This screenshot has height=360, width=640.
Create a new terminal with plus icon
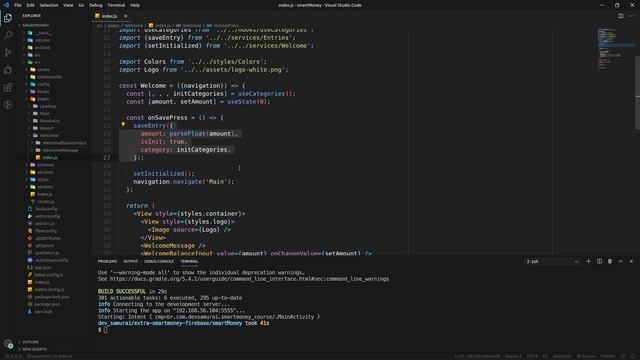(588, 261)
